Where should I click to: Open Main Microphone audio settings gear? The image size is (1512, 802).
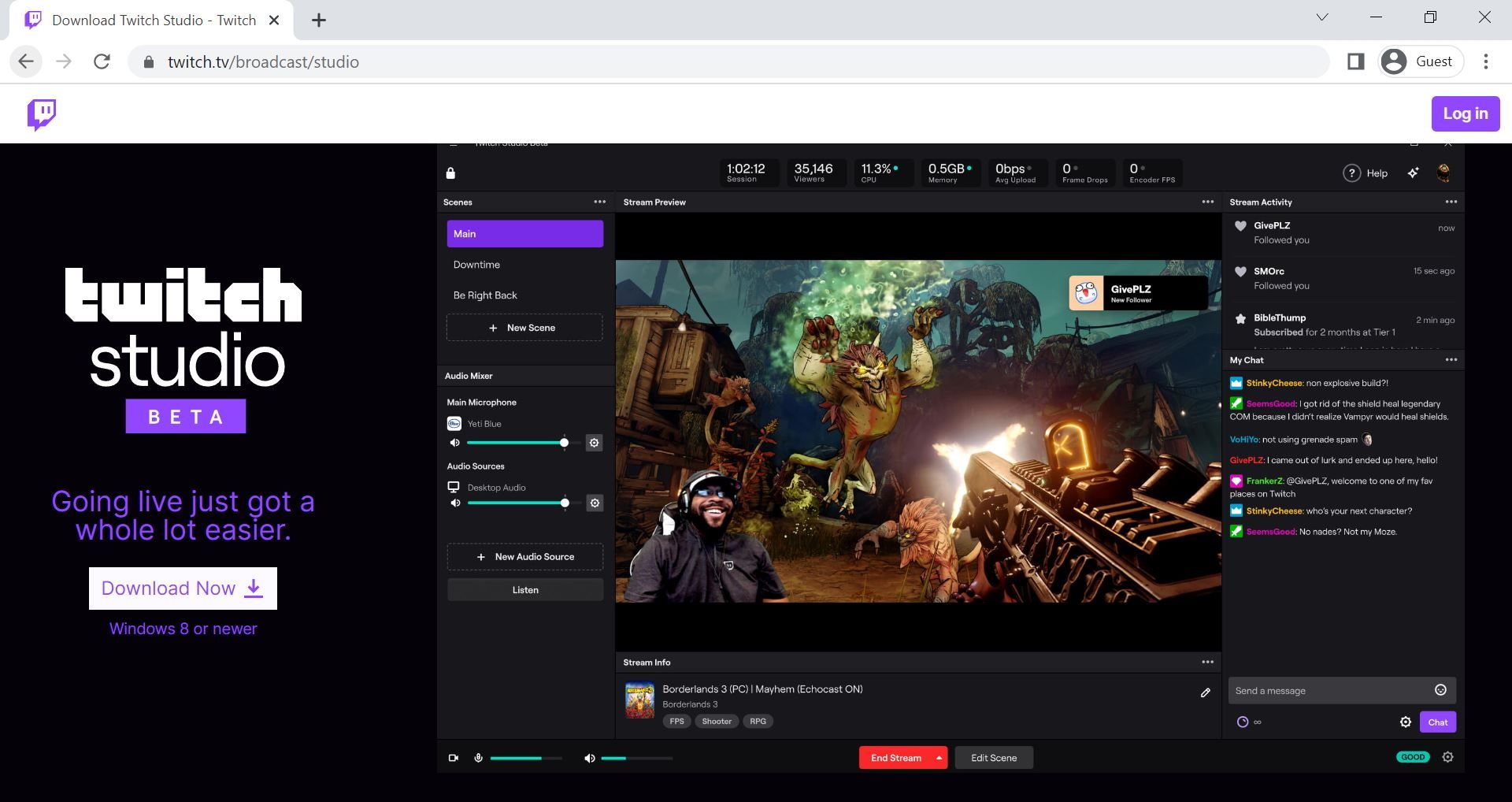(595, 443)
